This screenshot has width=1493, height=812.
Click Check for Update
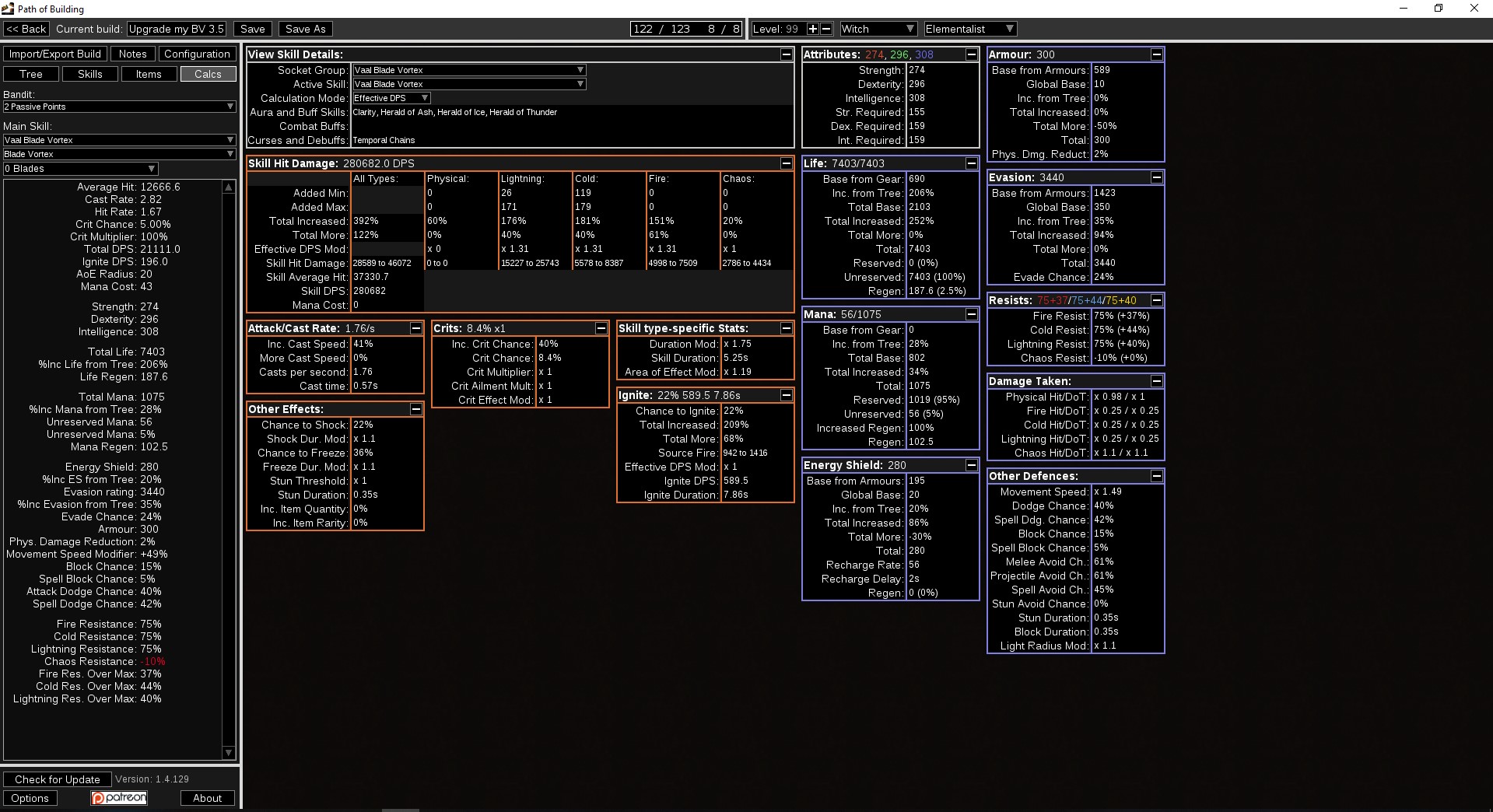coord(58,779)
